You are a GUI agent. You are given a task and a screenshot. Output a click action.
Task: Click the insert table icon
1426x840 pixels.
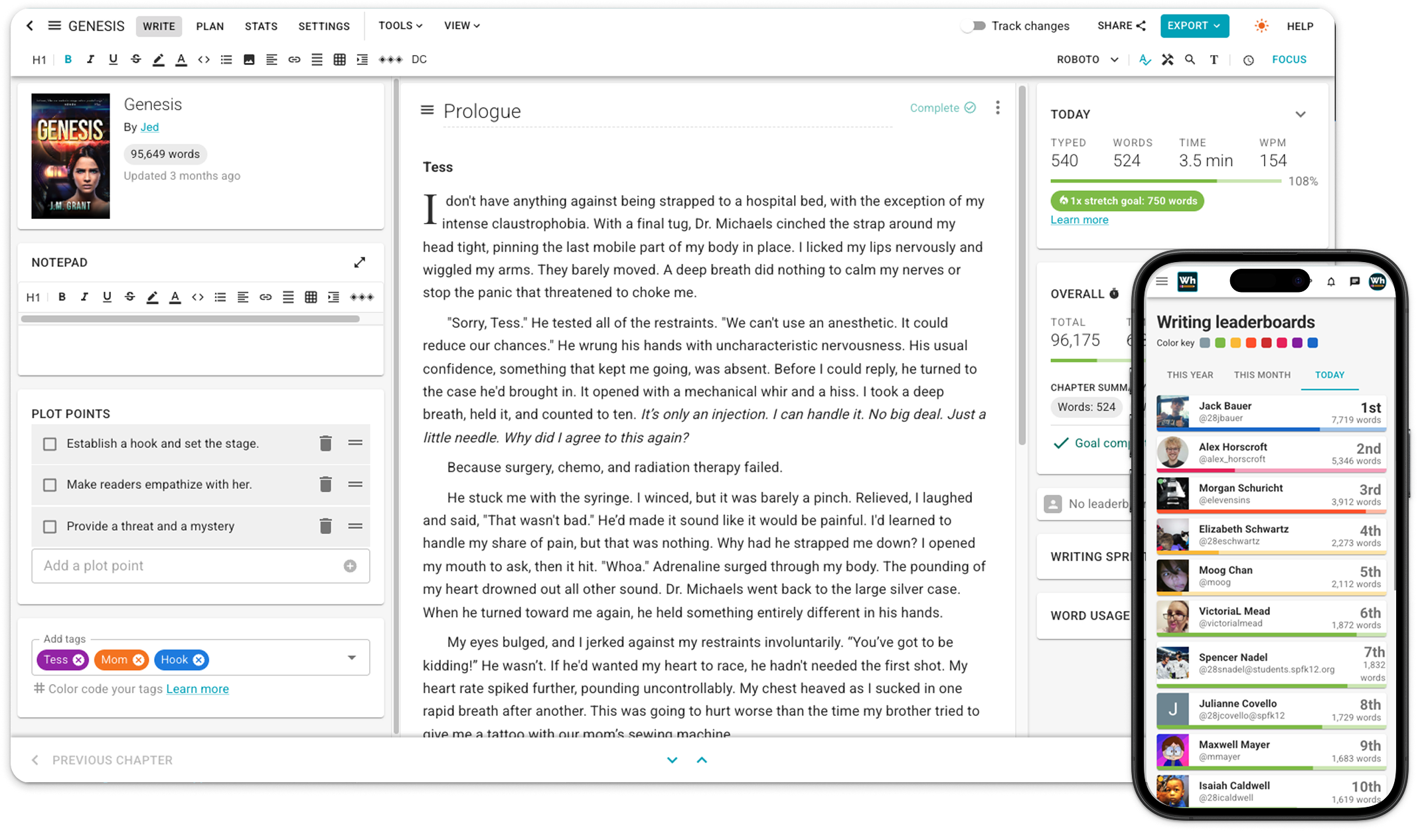[339, 59]
